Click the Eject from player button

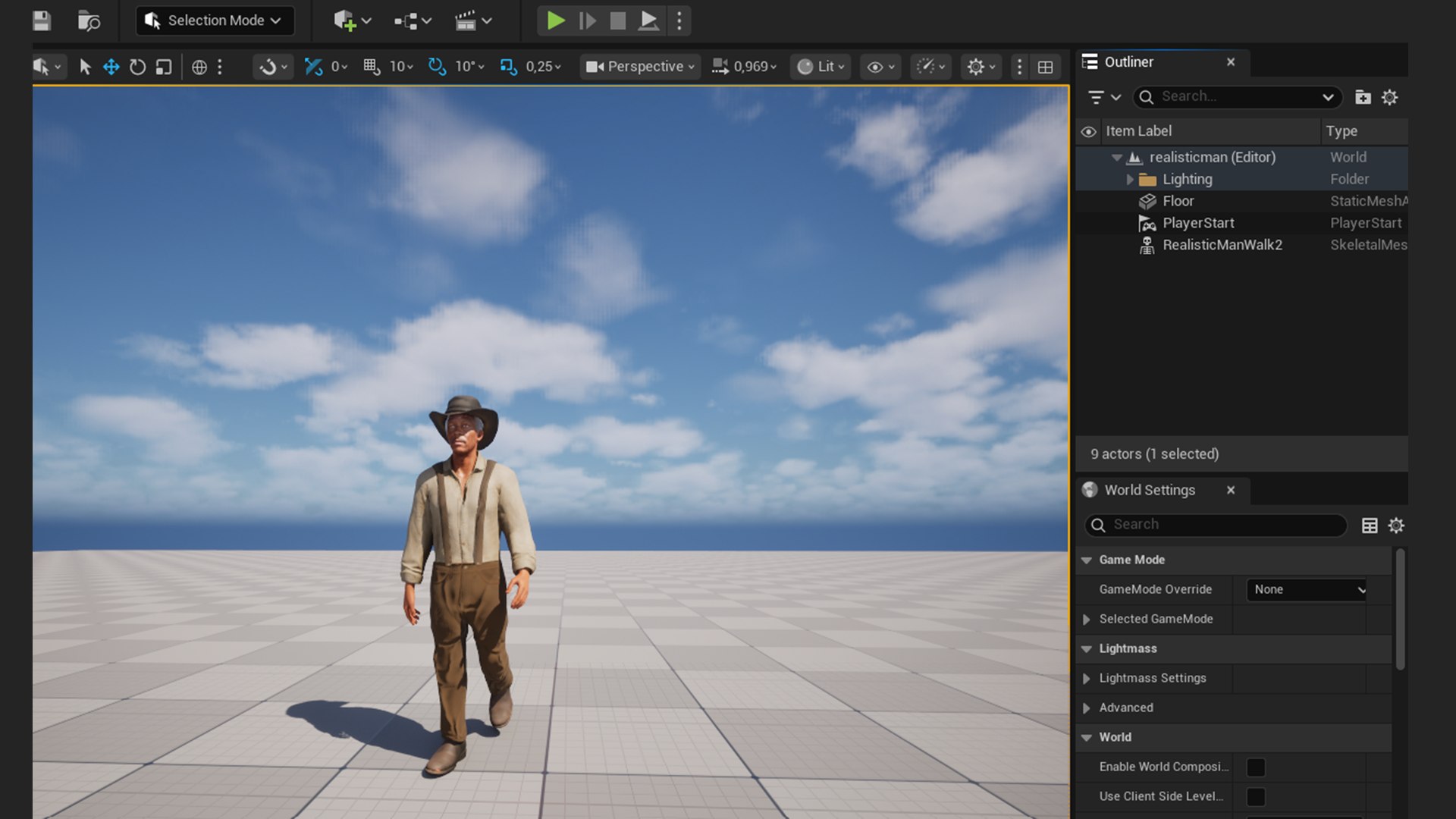(x=648, y=20)
